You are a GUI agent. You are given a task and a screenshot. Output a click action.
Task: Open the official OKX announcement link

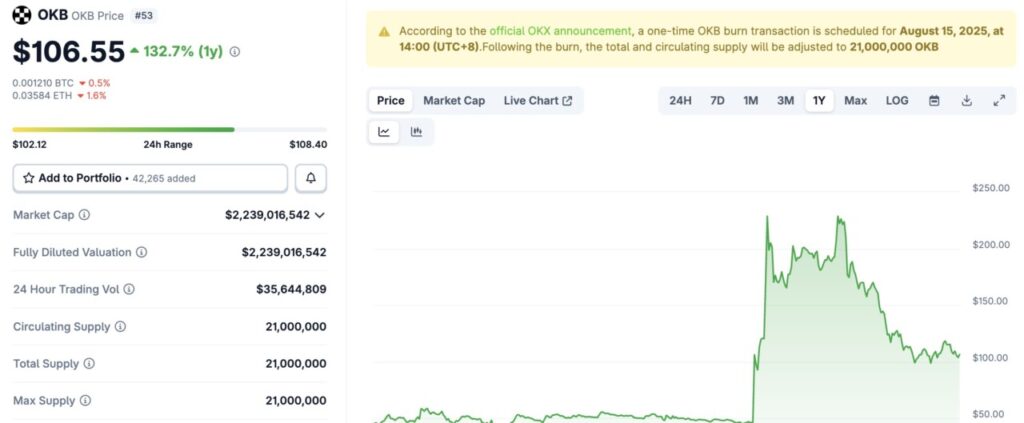pos(560,31)
